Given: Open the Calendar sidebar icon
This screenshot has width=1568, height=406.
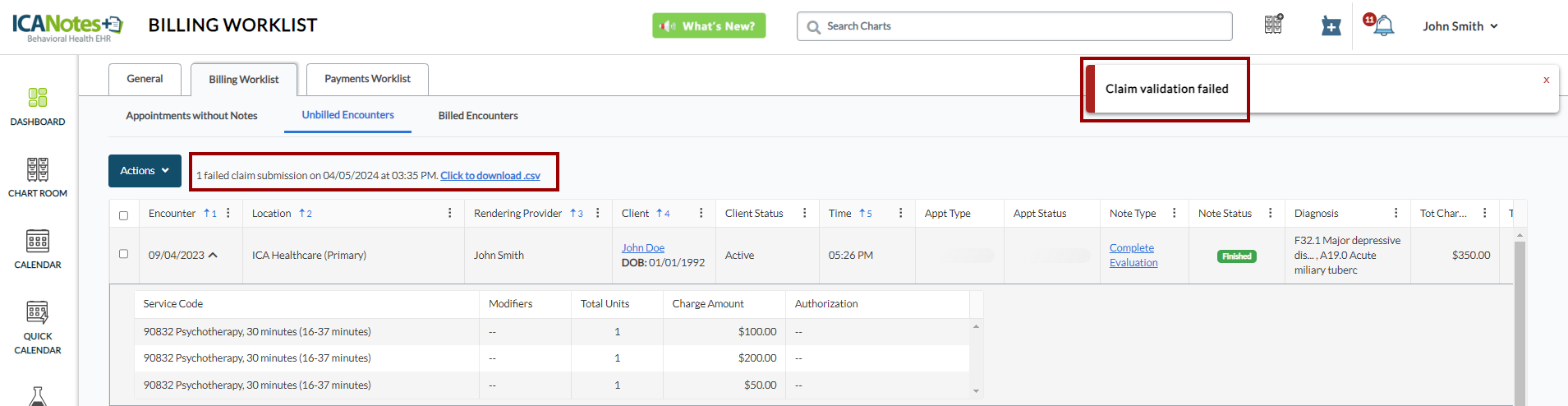Looking at the screenshot, I should pyautogui.click(x=38, y=242).
